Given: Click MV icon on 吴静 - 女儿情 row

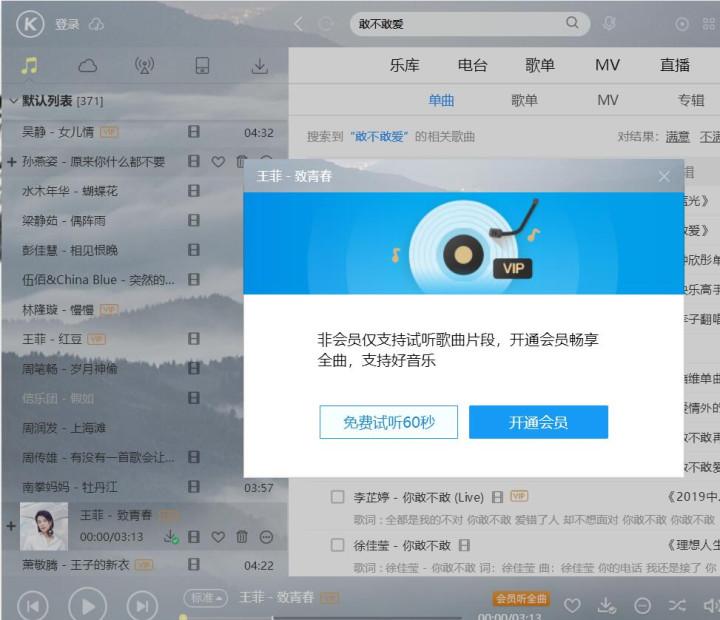Looking at the screenshot, I should click(194, 132).
